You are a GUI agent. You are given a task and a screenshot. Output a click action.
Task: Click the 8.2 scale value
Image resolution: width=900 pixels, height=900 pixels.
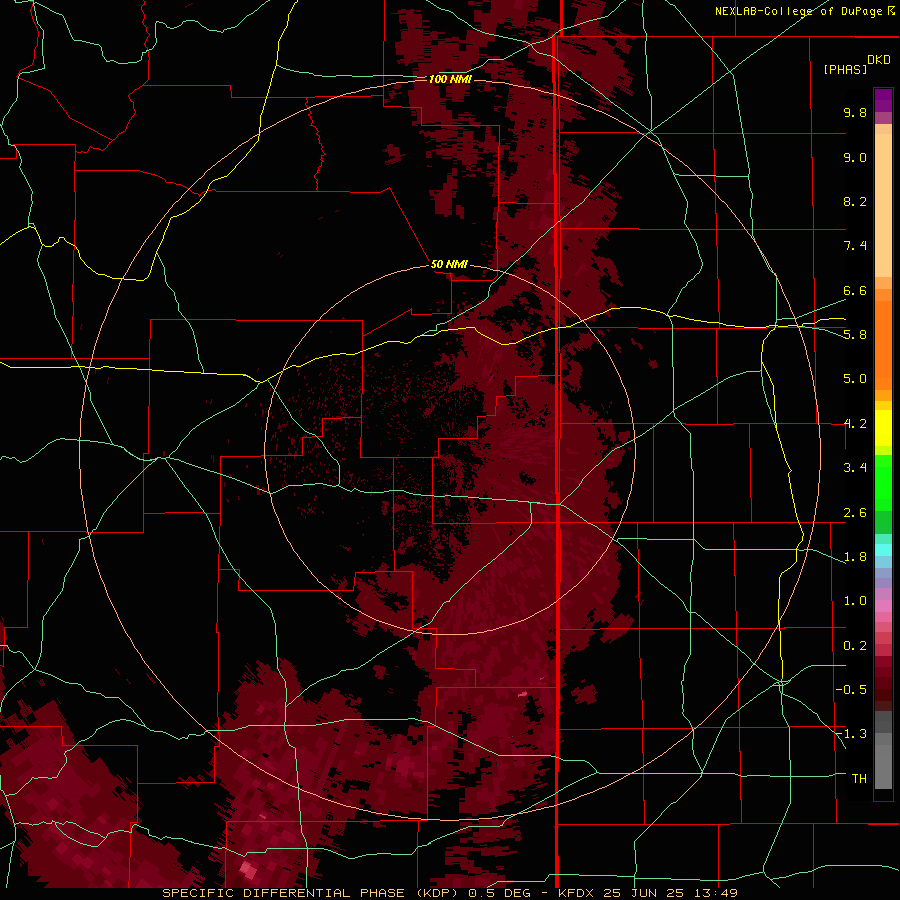(855, 201)
